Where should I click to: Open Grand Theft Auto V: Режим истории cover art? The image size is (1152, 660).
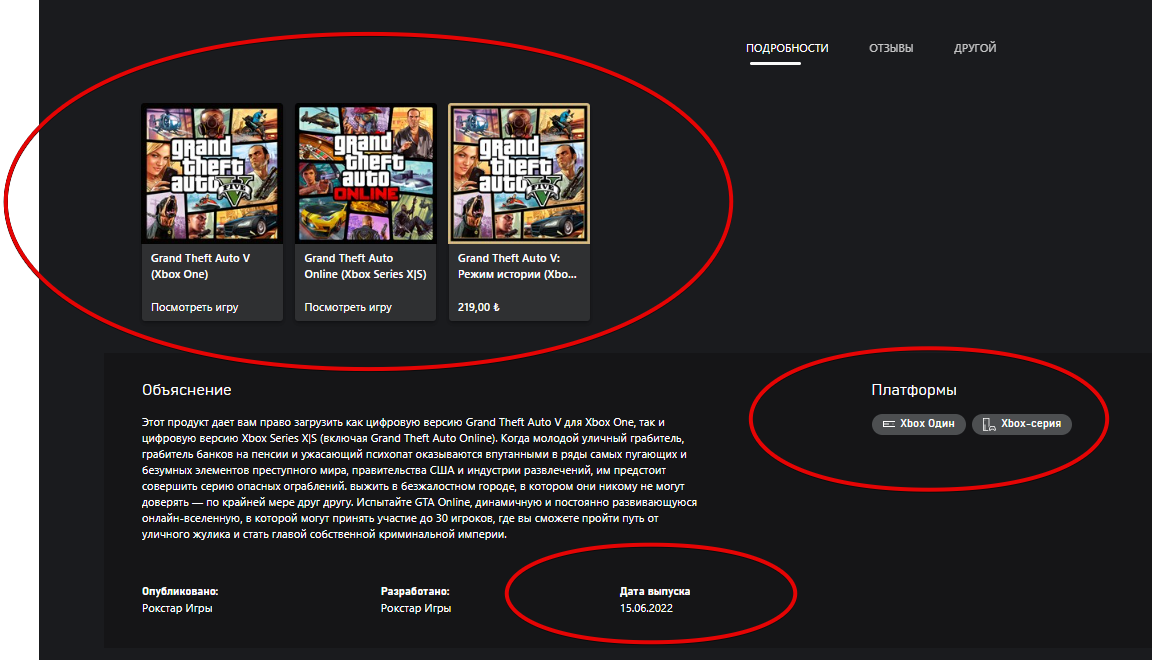(x=519, y=173)
